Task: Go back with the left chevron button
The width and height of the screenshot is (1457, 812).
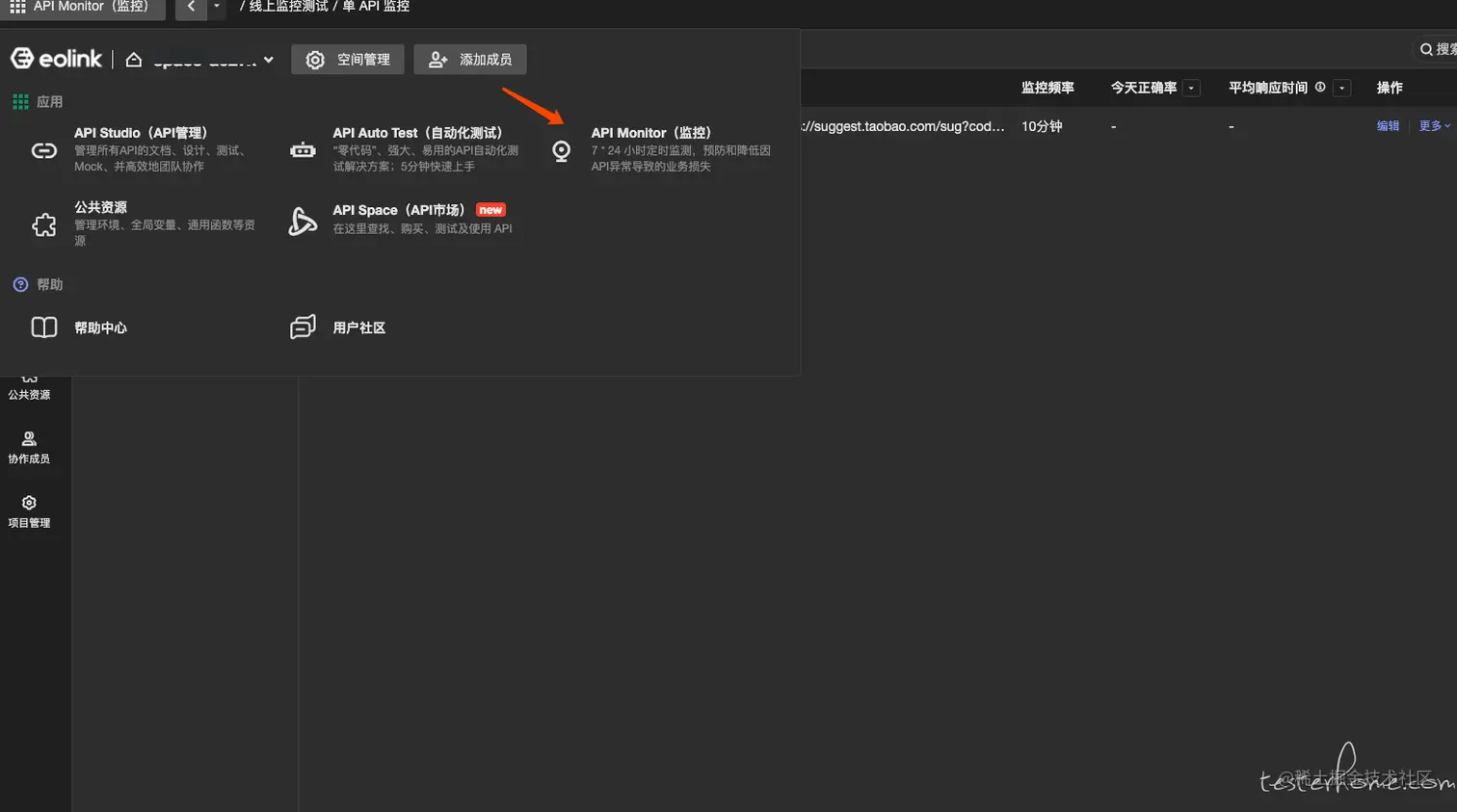Action: pyautogui.click(x=191, y=7)
